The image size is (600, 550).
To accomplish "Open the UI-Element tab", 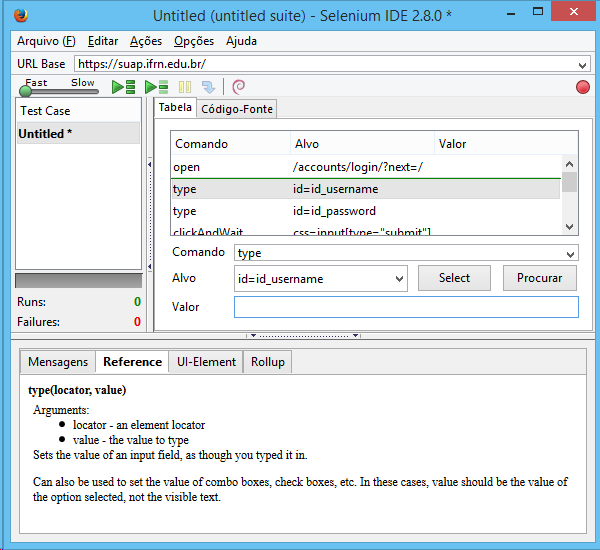I will [x=206, y=362].
